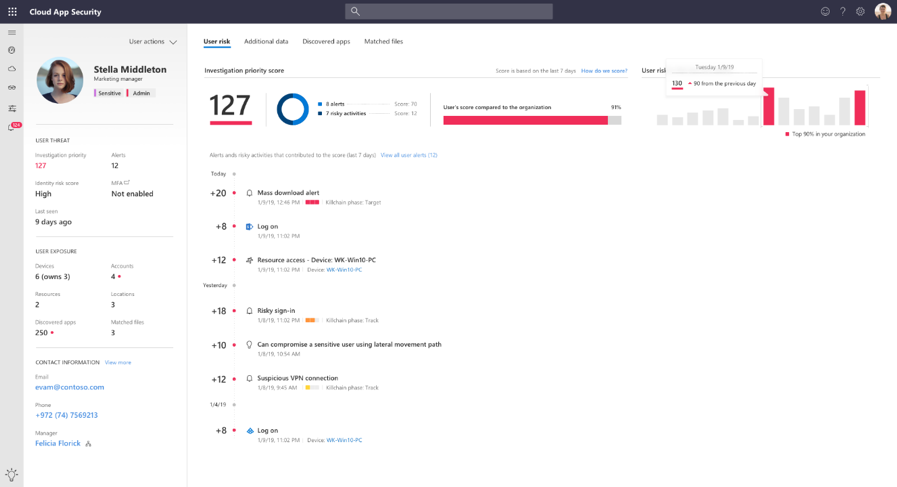Open manager Felicia Florick's profile
The width and height of the screenshot is (897, 487).
[58, 444]
